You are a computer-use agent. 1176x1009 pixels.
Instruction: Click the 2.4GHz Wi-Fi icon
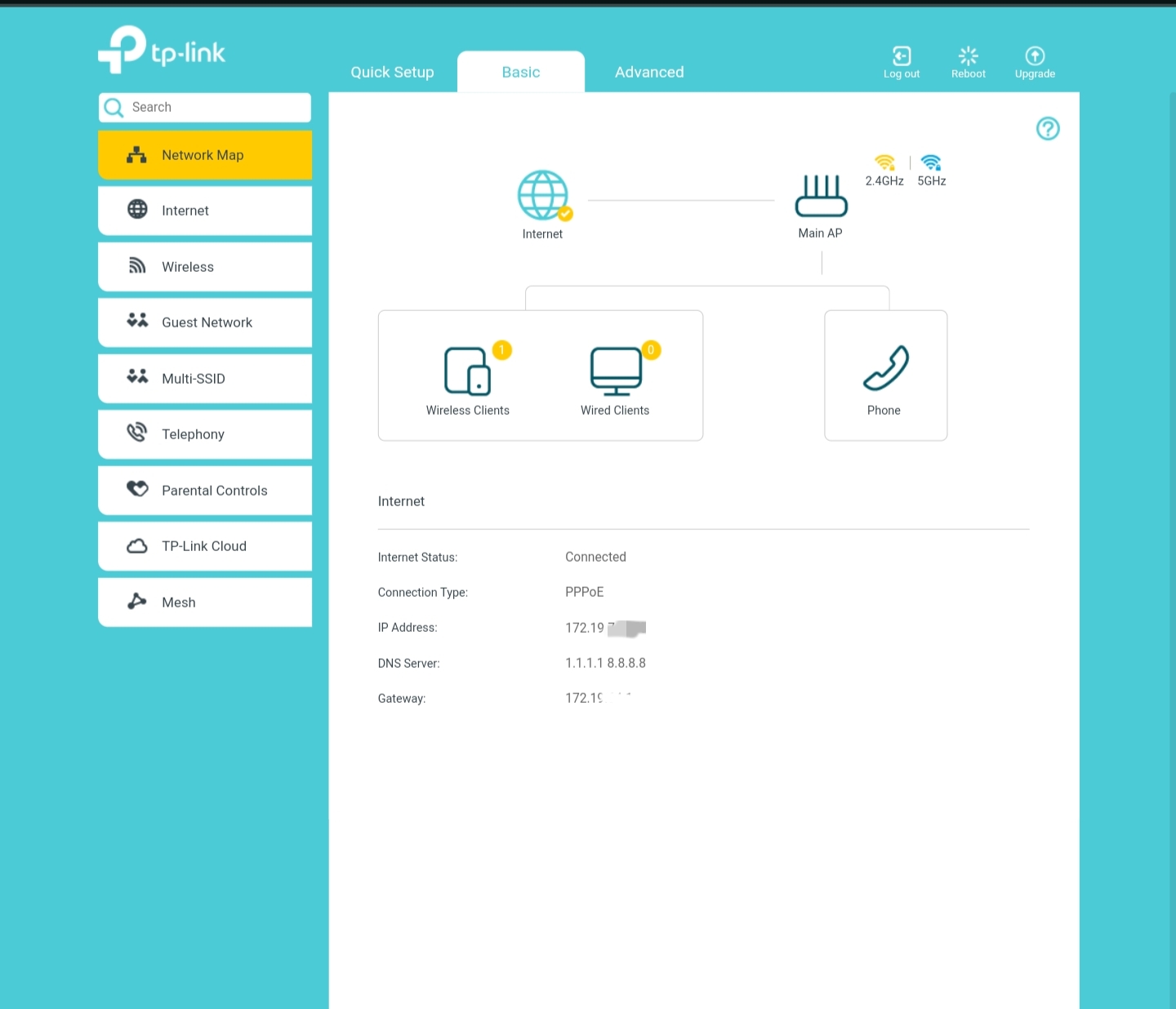884,162
